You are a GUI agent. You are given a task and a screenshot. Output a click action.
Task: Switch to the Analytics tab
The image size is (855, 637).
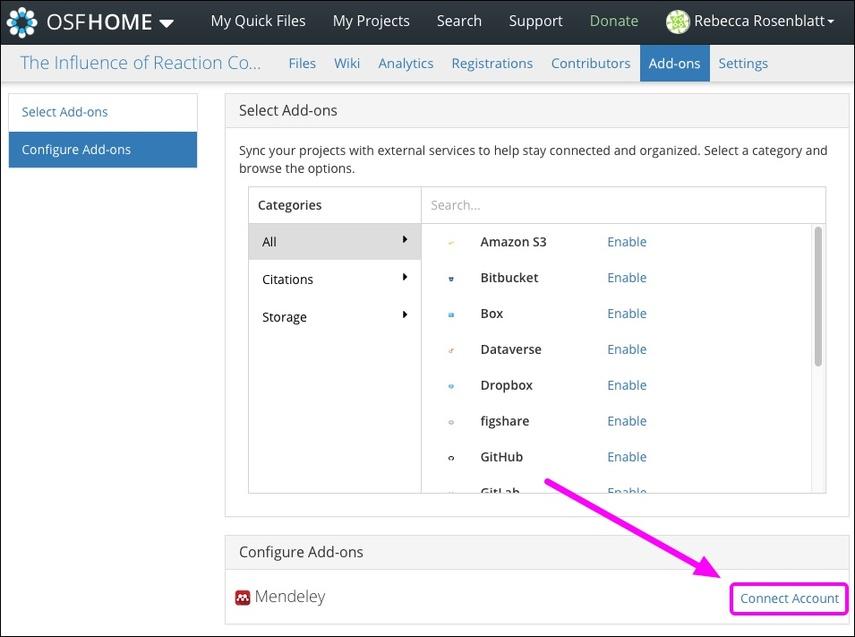(406, 63)
